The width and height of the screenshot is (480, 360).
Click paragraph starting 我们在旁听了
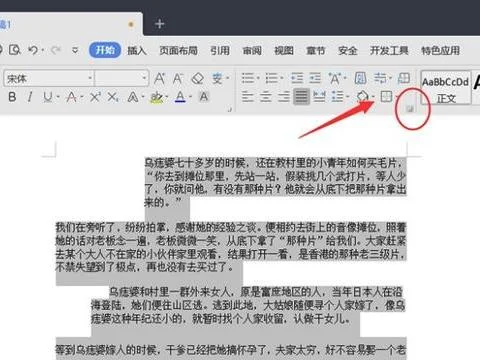[231, 247]
